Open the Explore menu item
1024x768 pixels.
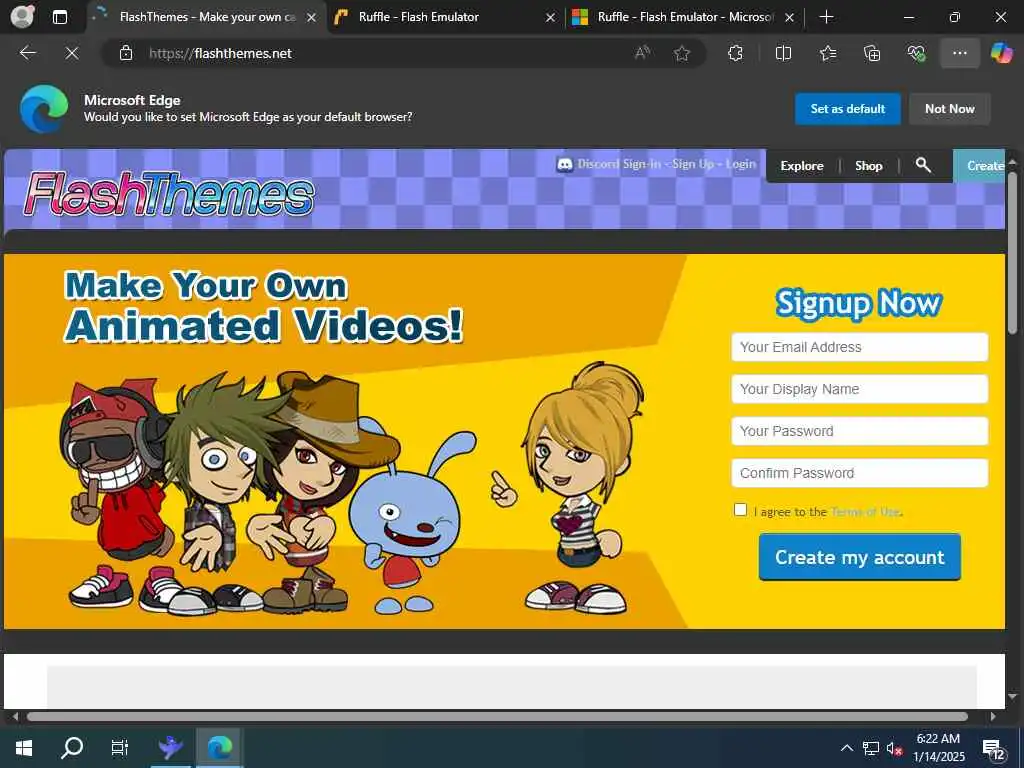tap(802, 166)
